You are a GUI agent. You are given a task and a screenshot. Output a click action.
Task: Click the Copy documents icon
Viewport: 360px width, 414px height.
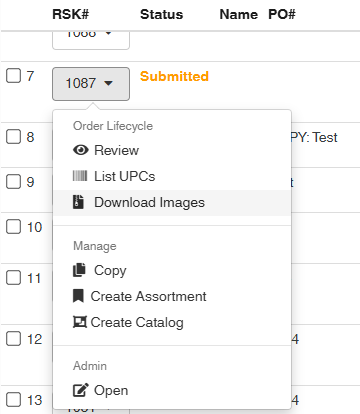[79, 270]
